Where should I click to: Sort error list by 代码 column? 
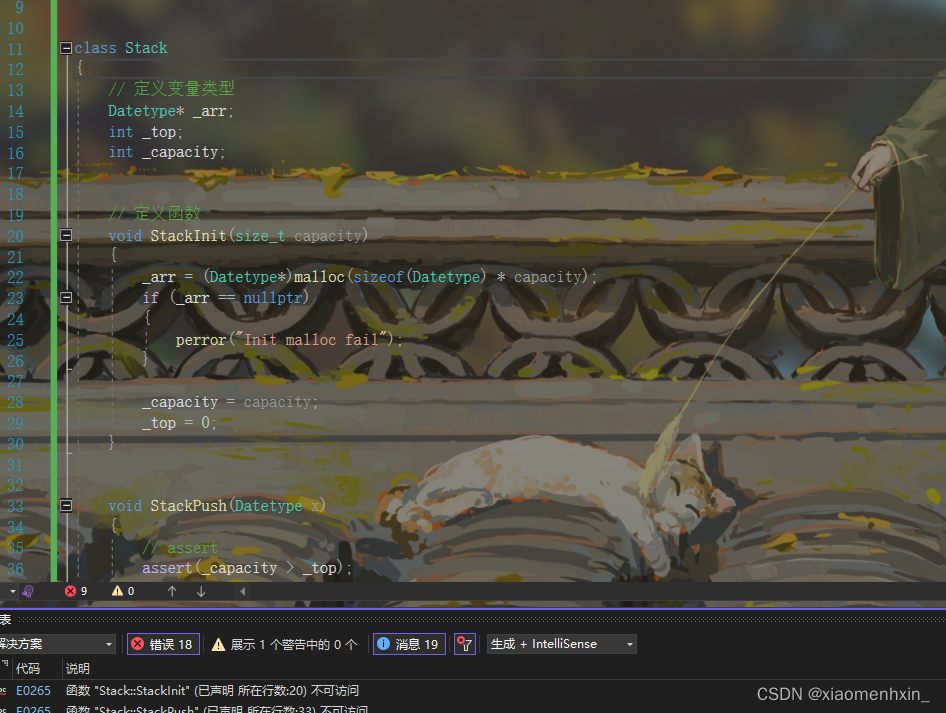coord(28,668)
